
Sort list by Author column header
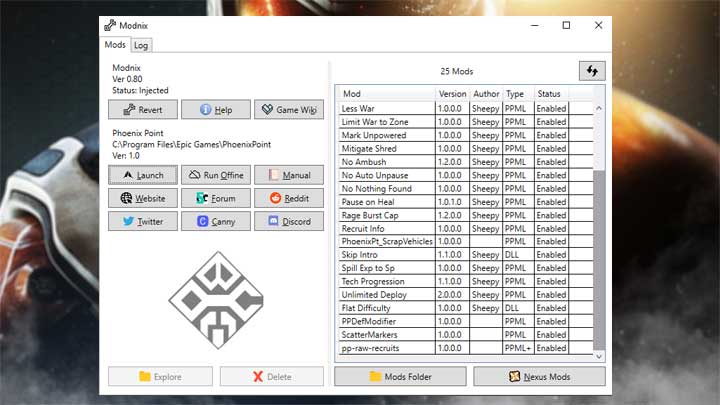[x=485, y=94]
